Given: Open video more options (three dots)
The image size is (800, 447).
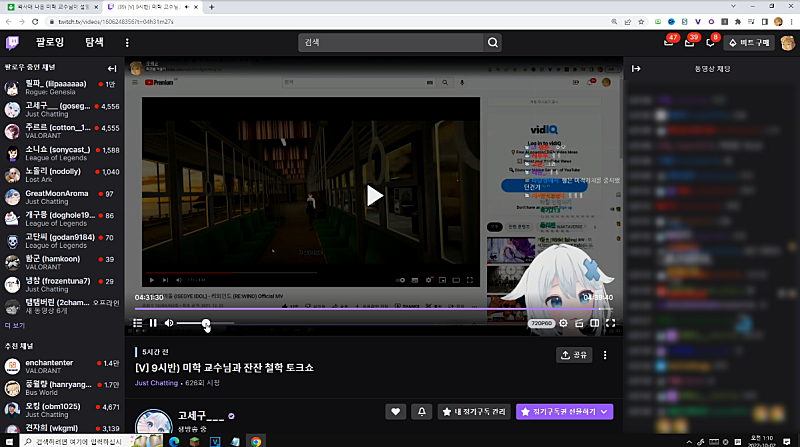Looking at the screenshot, I should click(605, 355).
